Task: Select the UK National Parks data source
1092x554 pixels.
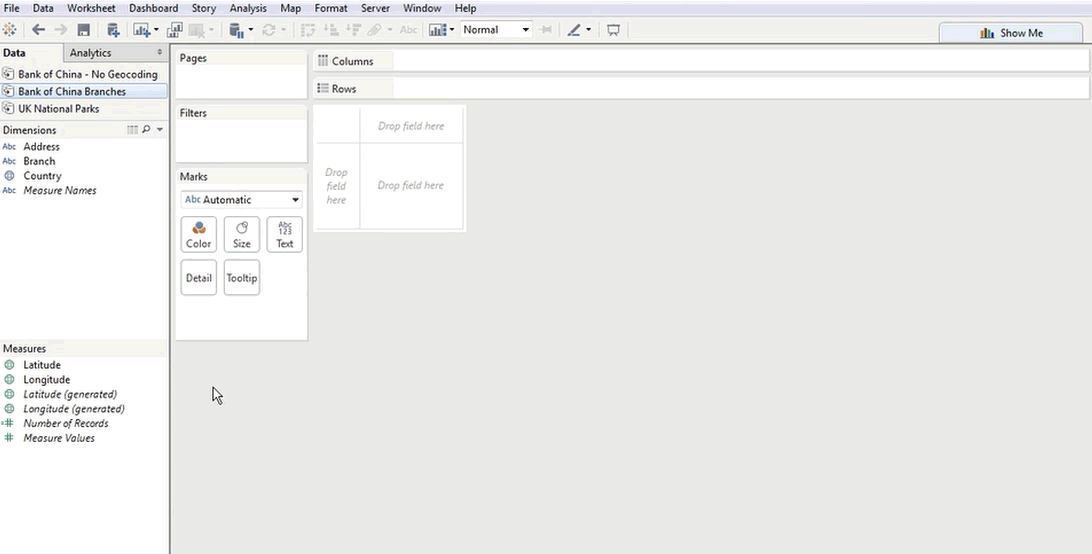Action: [58, 108]
